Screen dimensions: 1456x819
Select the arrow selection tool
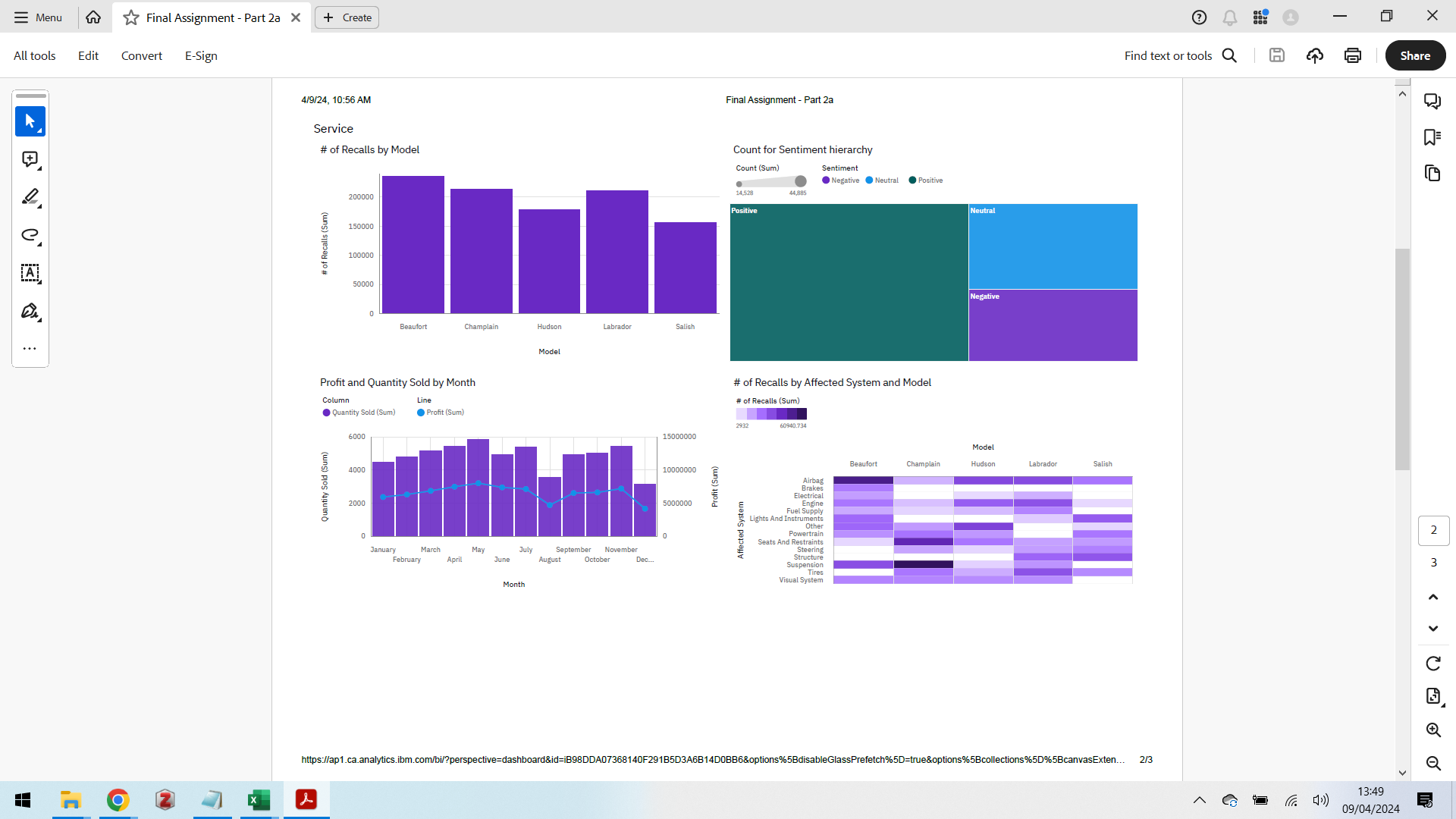click(x=30, y=121)
